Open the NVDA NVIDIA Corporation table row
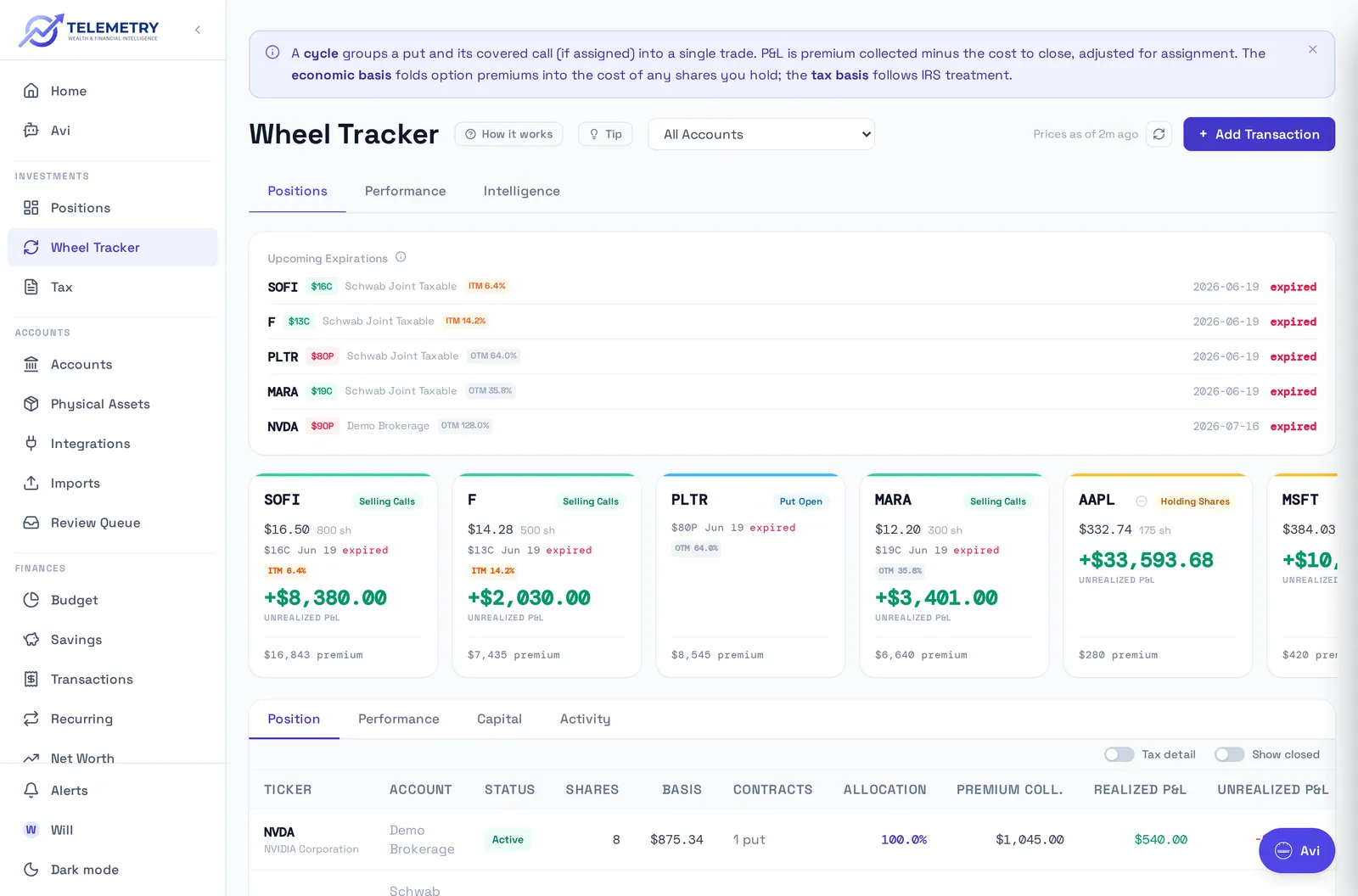 tap(792, 840)
